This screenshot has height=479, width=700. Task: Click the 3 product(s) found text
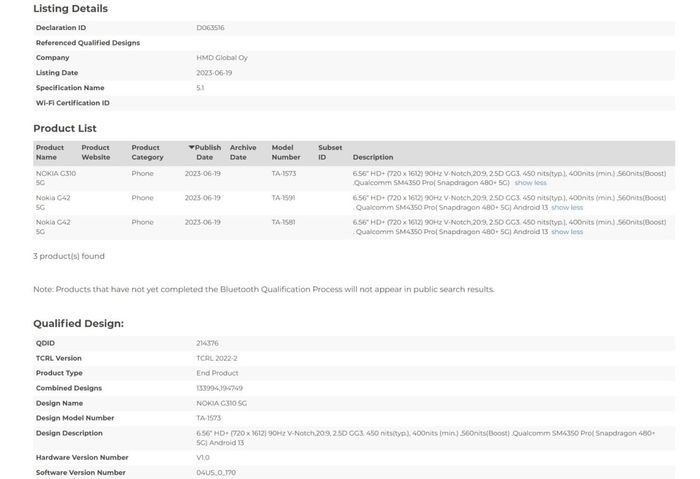tap(69, 256)
